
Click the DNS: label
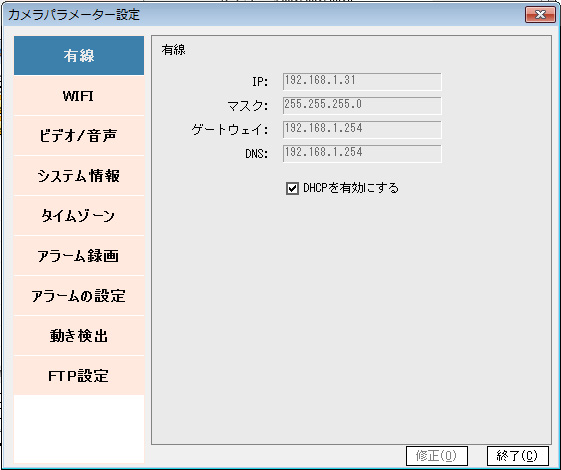[257, 154]
